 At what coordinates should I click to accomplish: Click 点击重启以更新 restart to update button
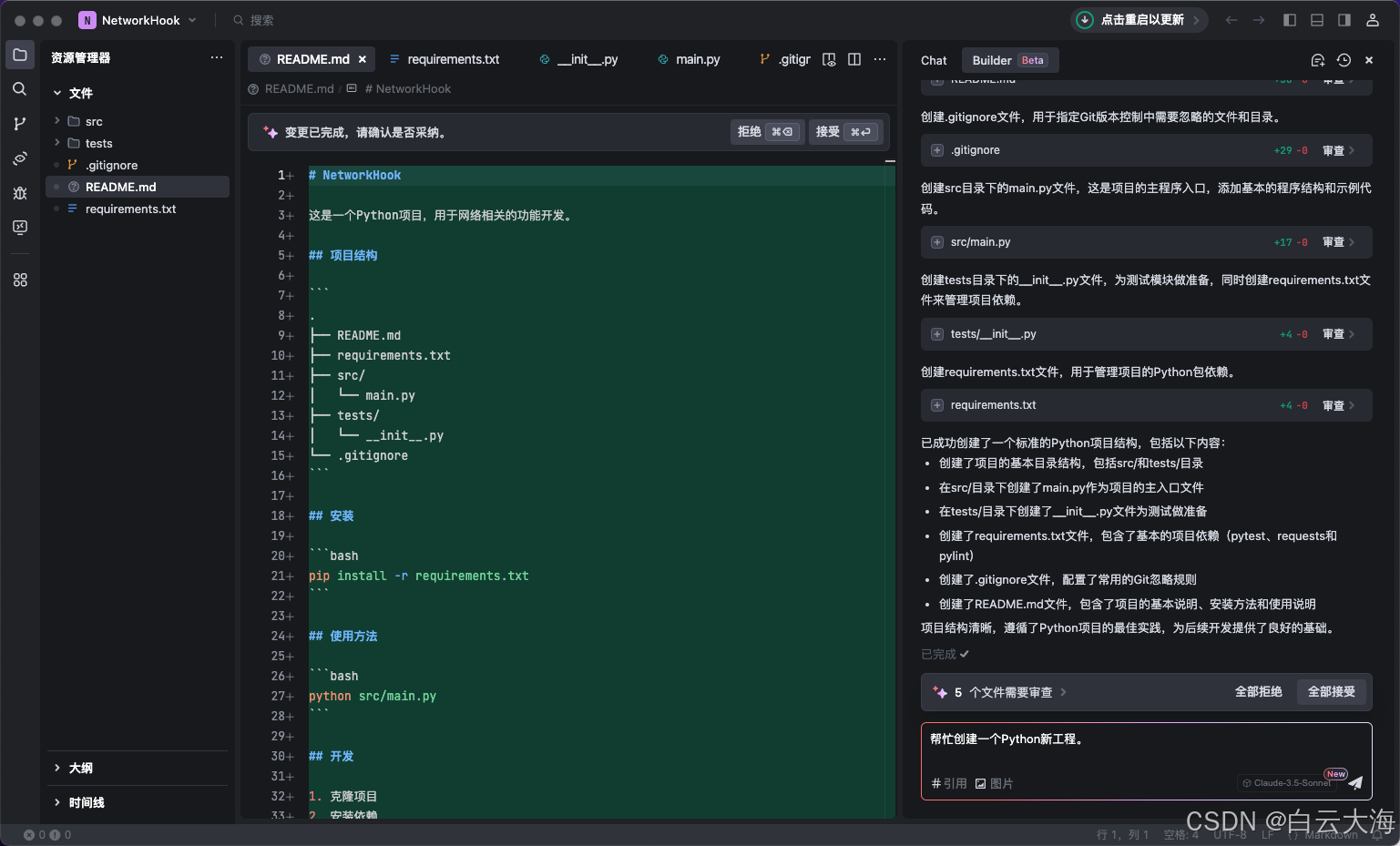click(1139, 20)
